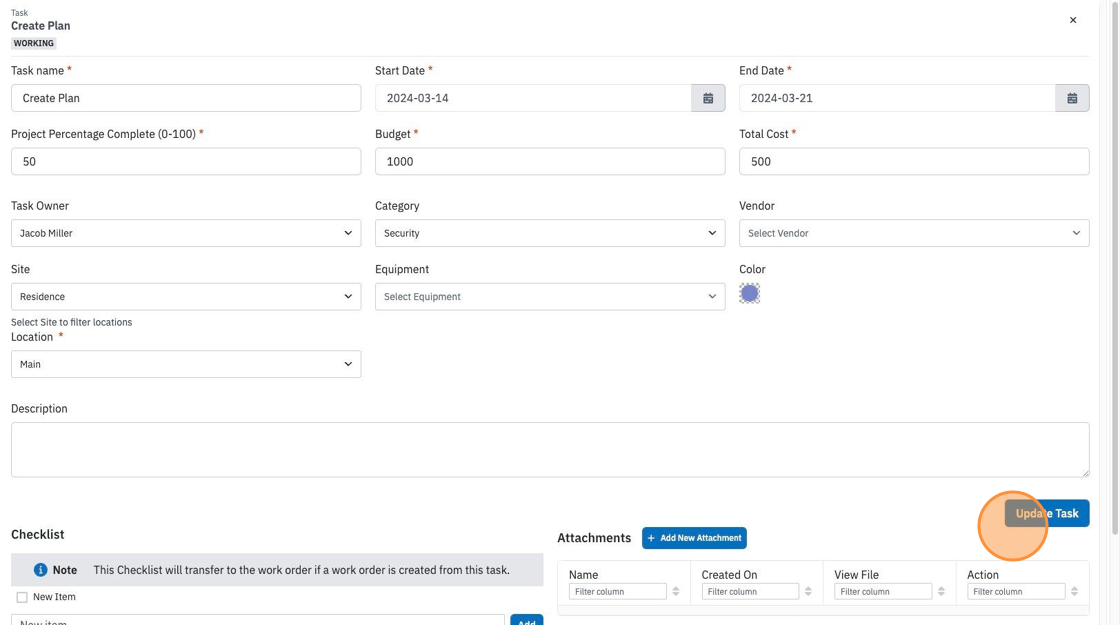Click the Created On column header
The width and height of the screenshot is (1120, 625).
(x=729, y=574)
